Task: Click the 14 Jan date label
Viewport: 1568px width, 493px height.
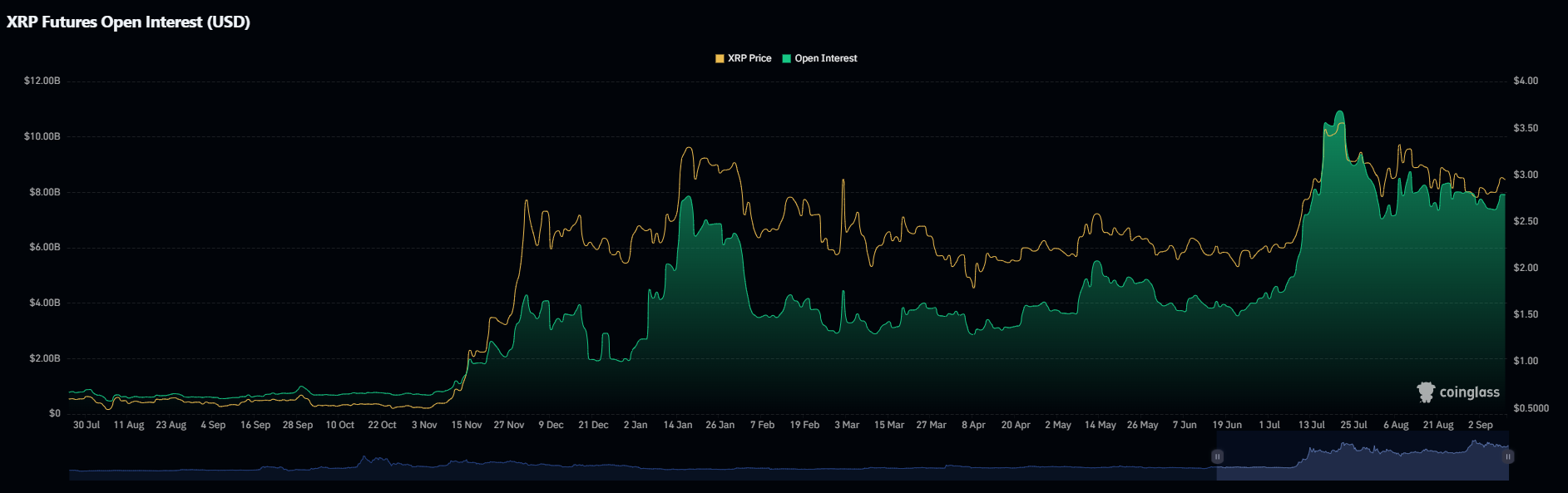Action: 677,425
